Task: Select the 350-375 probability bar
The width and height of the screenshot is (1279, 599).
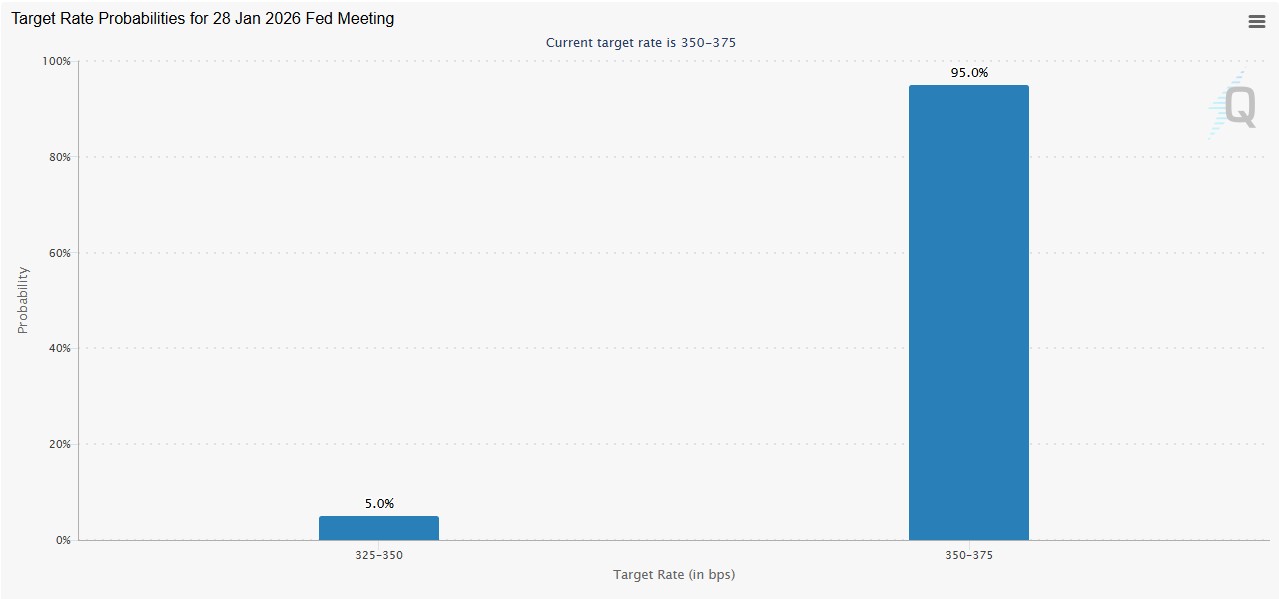Action: [x=968, y=312]
